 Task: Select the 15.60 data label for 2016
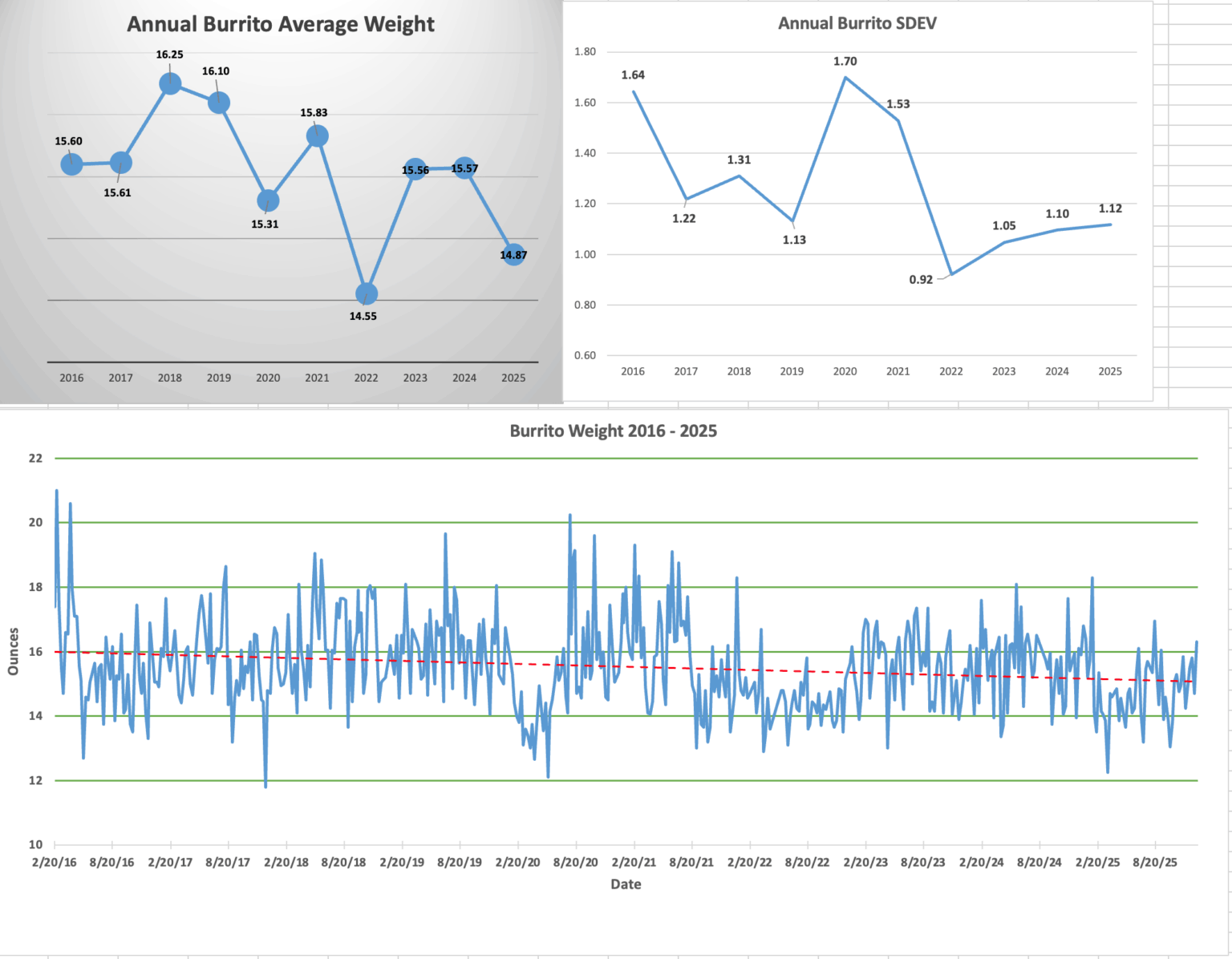point(67,140)
